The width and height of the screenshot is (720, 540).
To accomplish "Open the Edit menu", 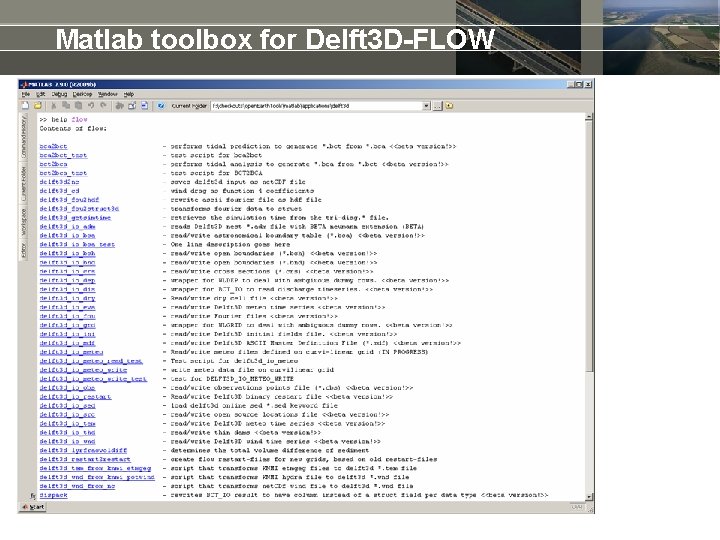I will [41, 94].
